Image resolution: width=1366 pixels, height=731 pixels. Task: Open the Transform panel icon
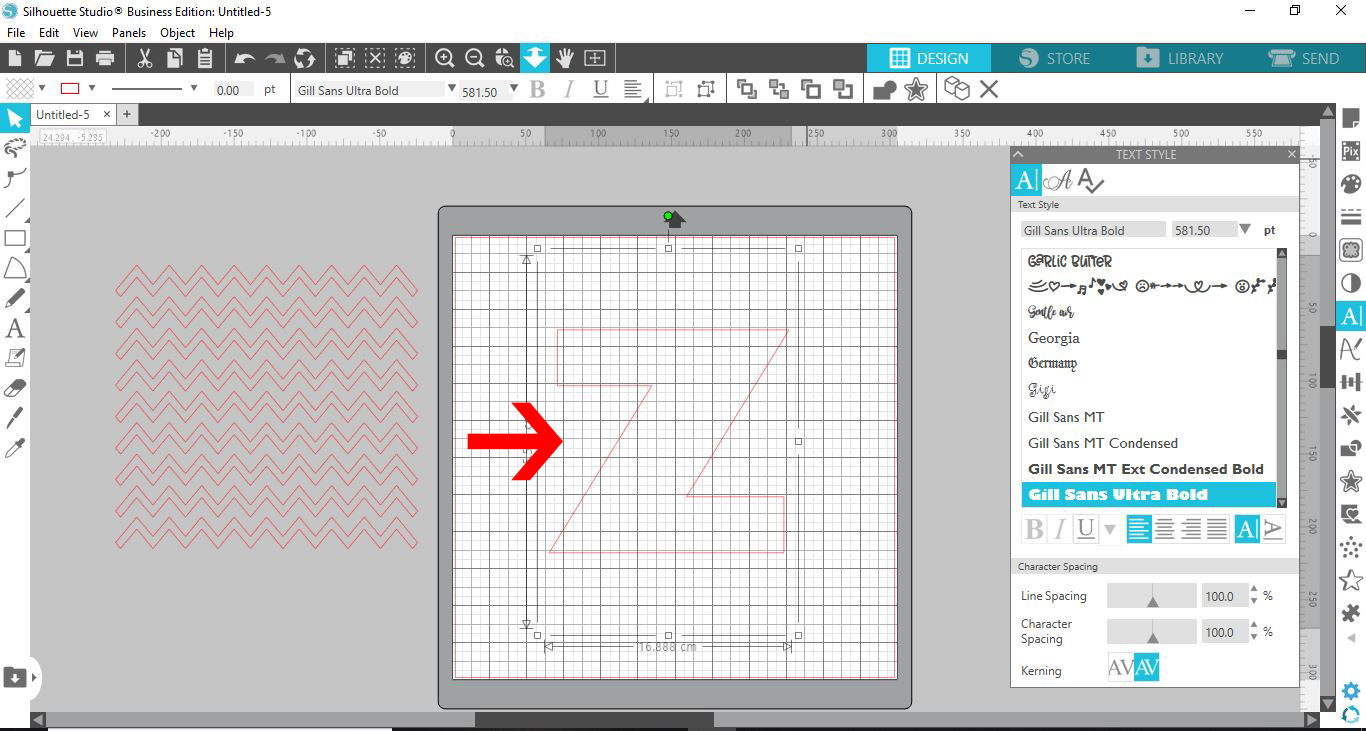[1351, 381]
